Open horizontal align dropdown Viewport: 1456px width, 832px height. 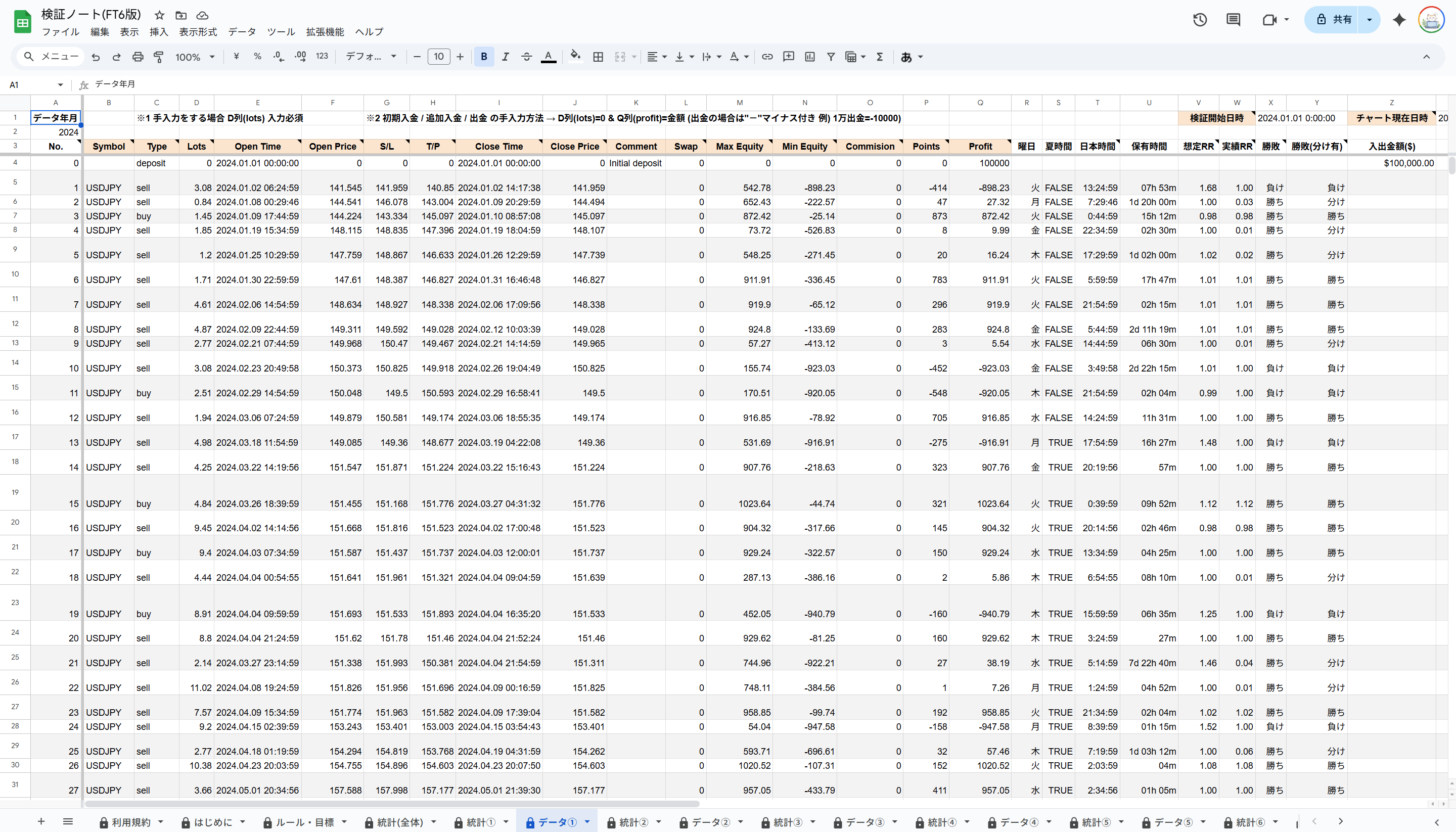coord(657,57)
